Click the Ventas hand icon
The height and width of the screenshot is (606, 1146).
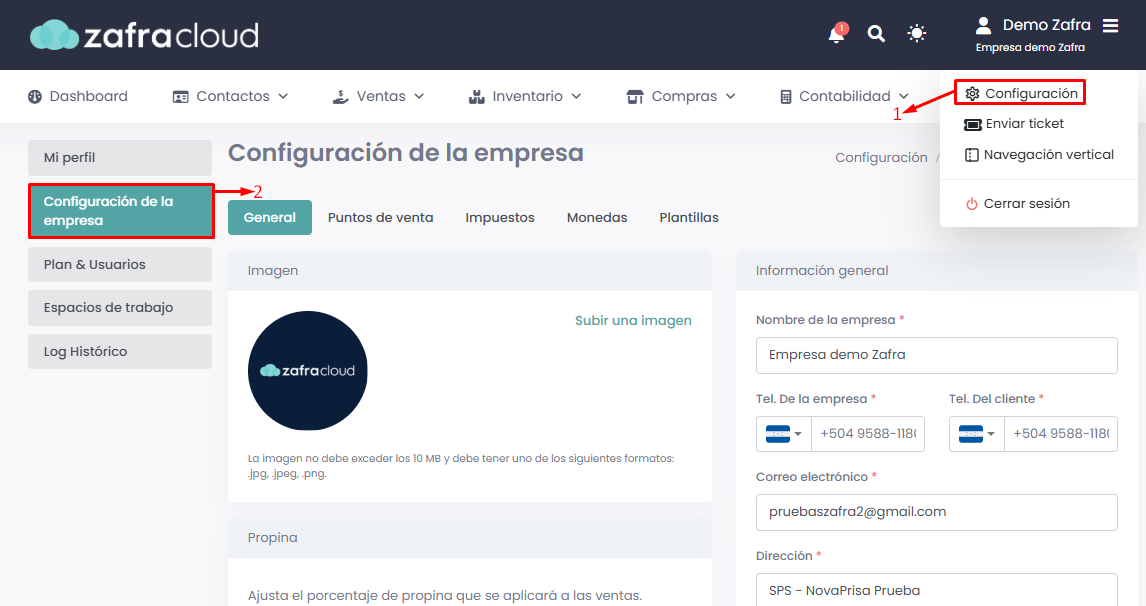pos(341,96)
